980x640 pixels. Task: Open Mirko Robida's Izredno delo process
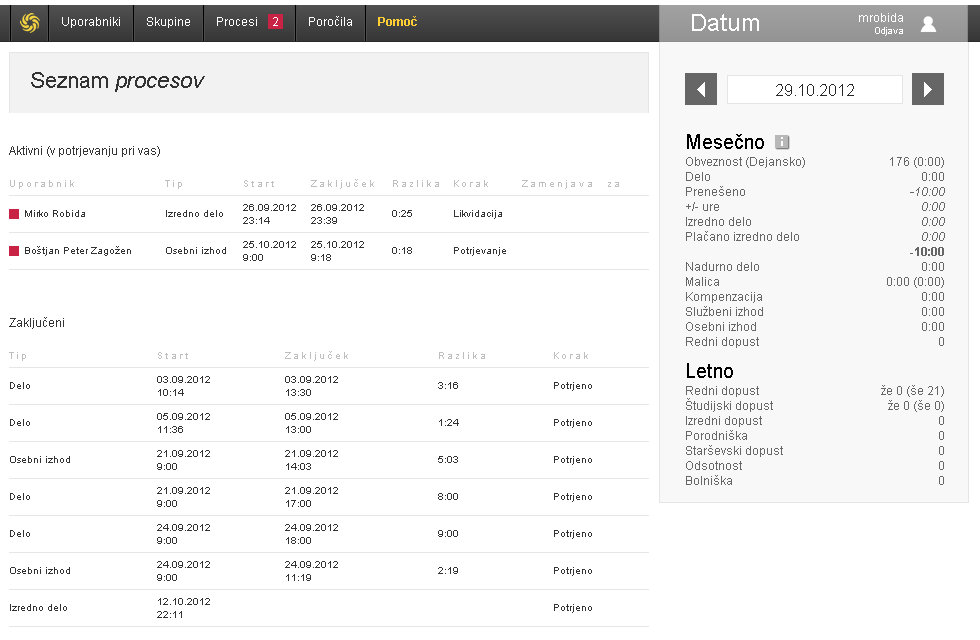[x=196, y=214]
